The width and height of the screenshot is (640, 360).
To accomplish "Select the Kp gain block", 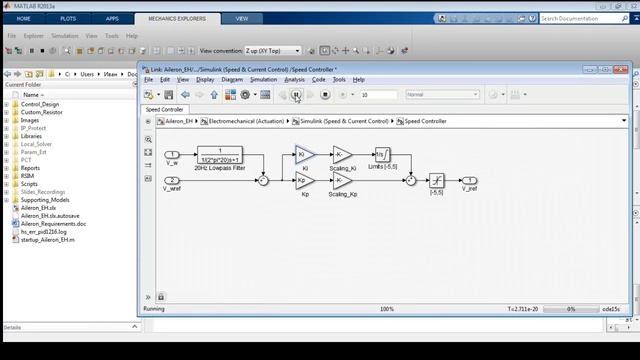I will (304, 180).
